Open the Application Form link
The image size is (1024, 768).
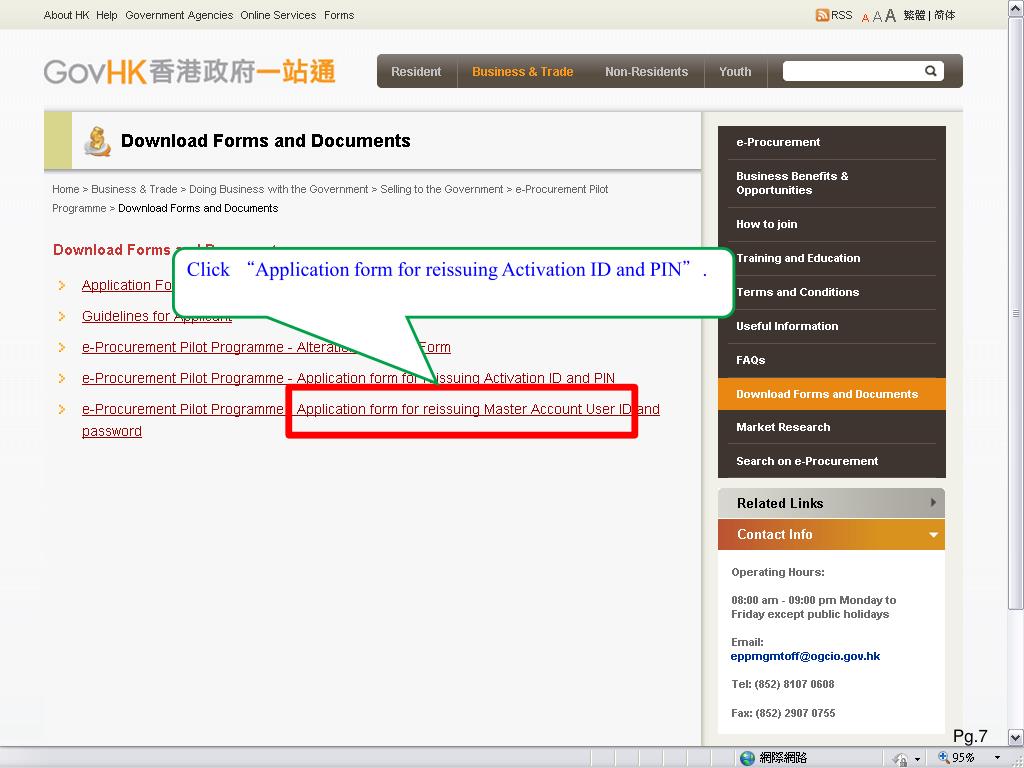coord(127,285)
